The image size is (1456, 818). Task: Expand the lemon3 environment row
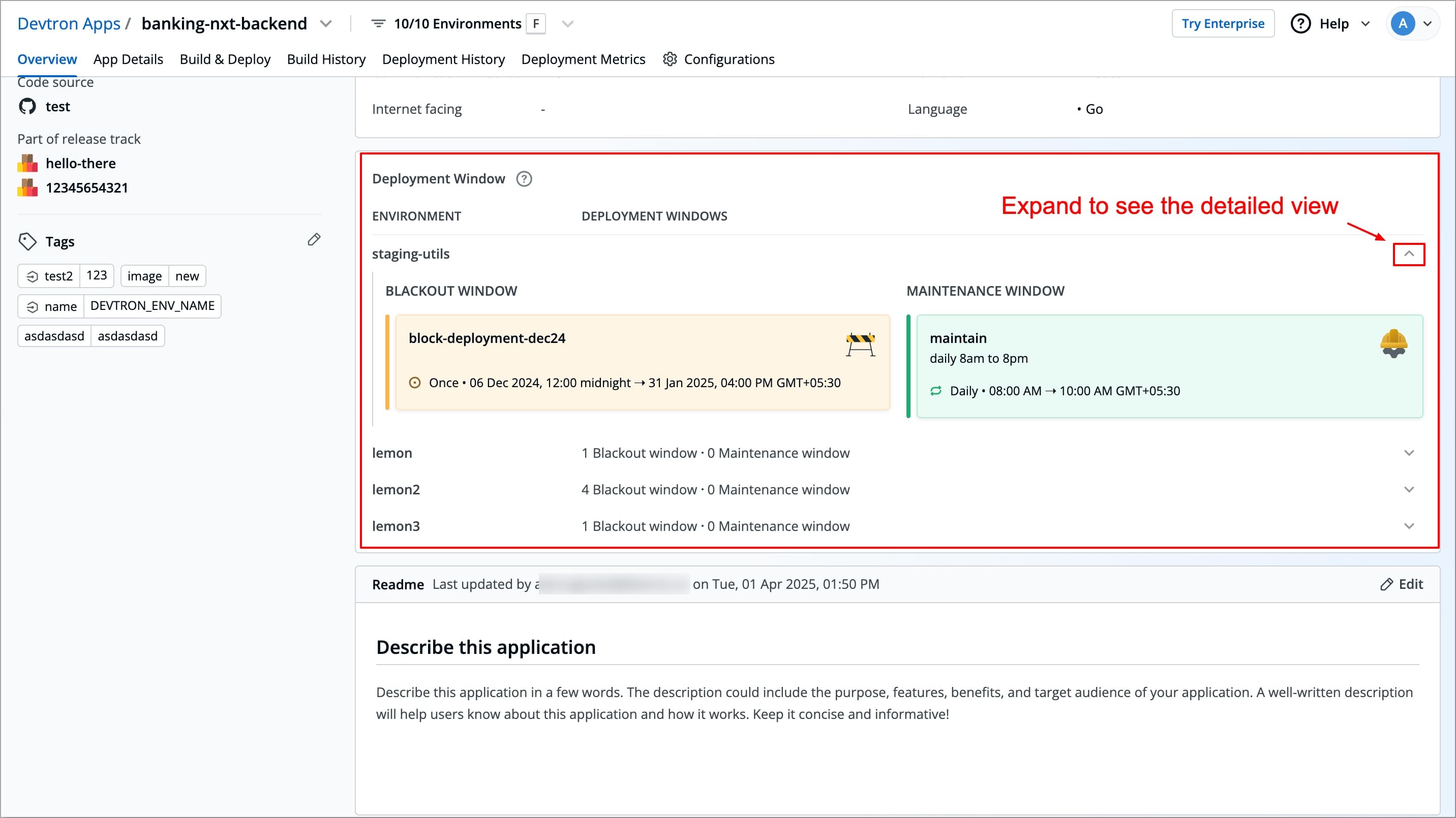pyautogui.click(x=1409, y=526)
